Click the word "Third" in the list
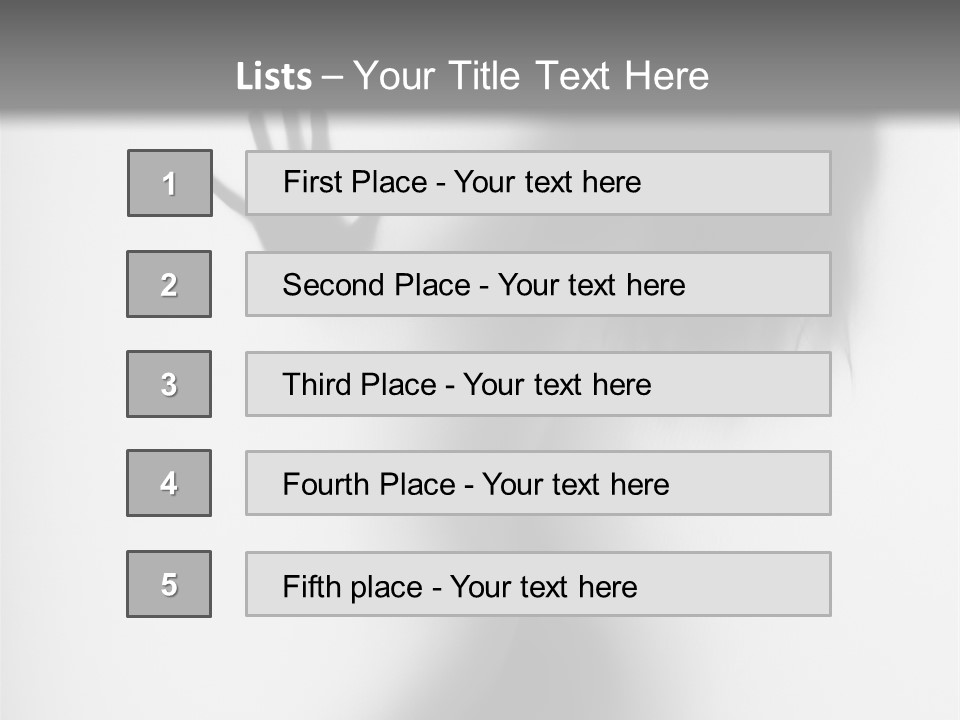Image resolution: width=960 pixels, height=720 pixels. pos(316,385)
